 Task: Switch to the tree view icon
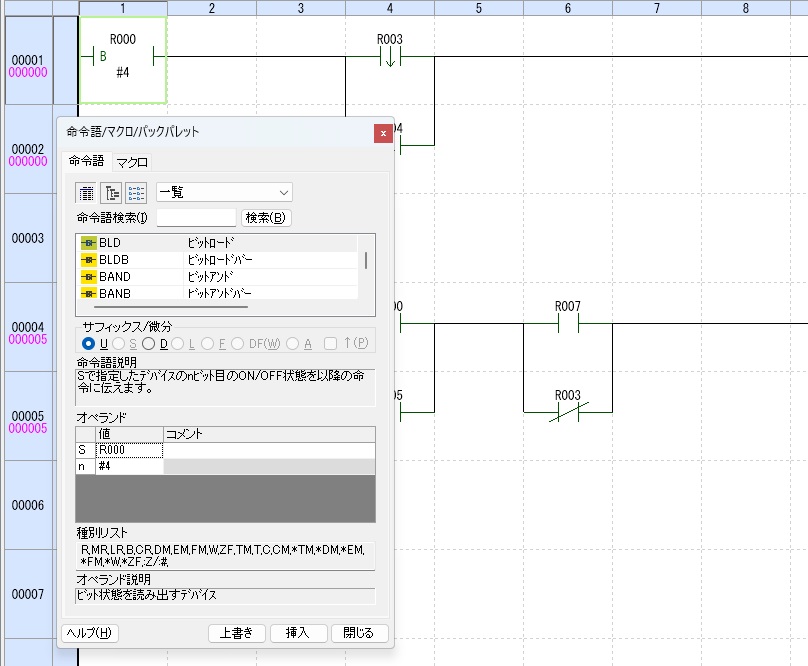tap(112, 193)
